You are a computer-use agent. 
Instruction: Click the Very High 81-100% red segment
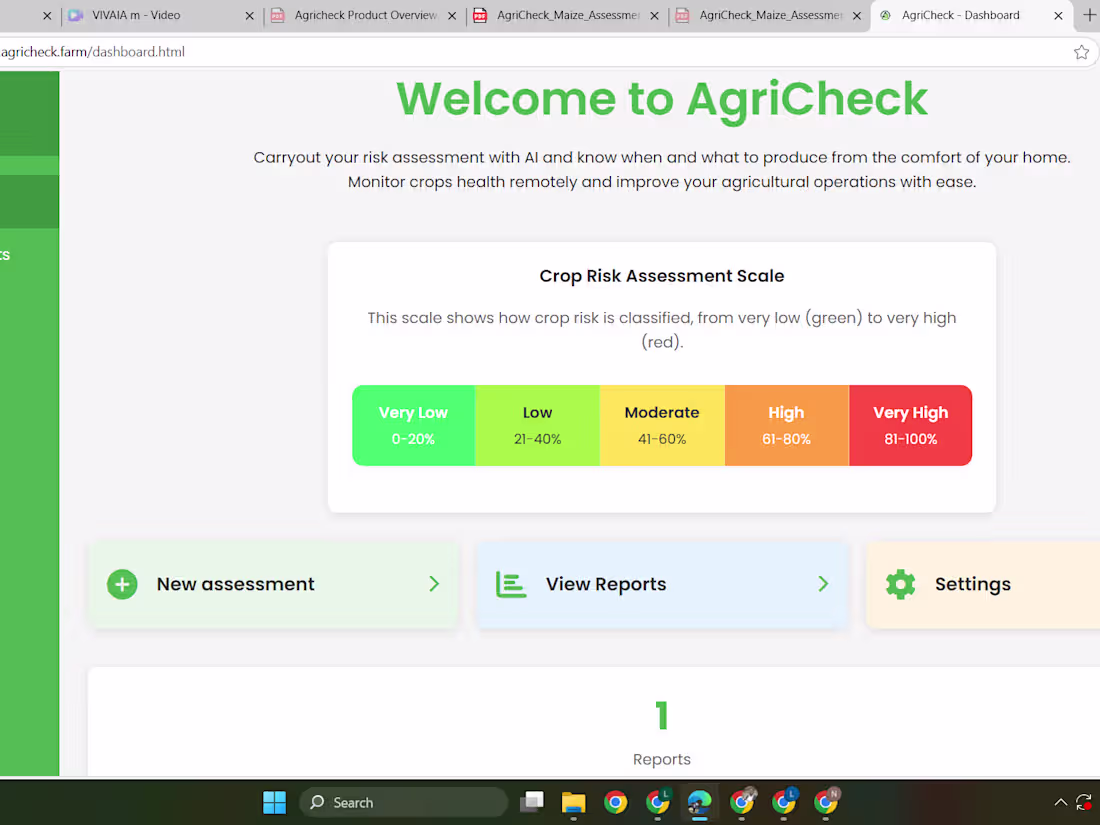click(911, 425)
